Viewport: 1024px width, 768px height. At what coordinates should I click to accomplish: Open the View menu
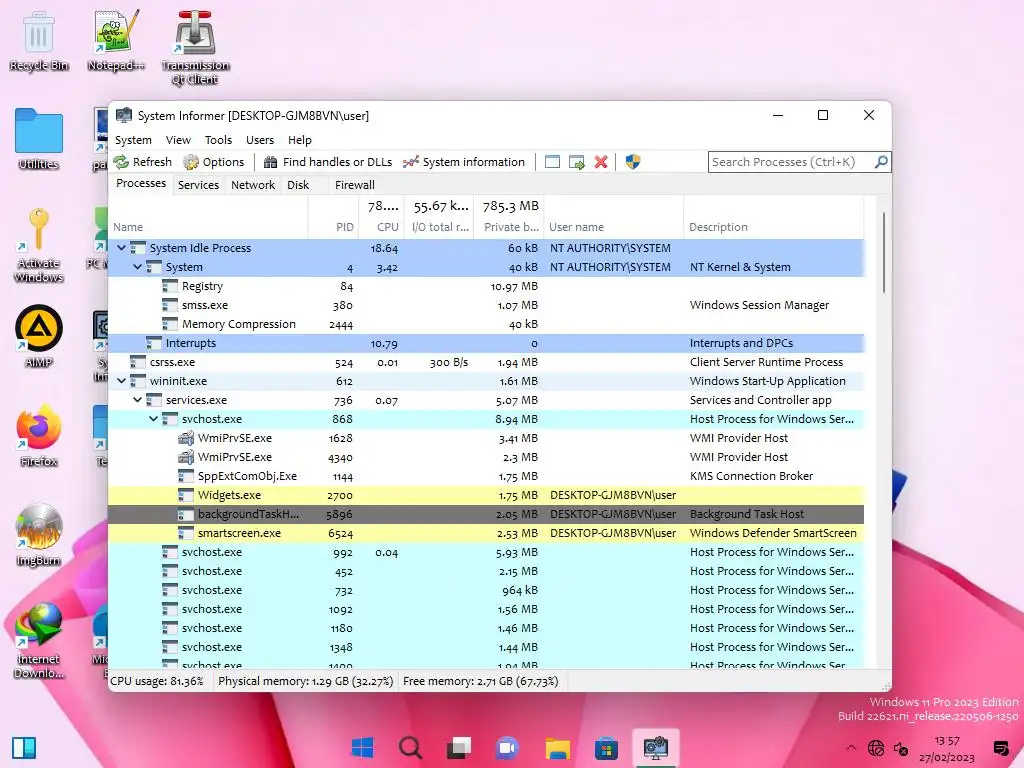[x=178, y=140]
